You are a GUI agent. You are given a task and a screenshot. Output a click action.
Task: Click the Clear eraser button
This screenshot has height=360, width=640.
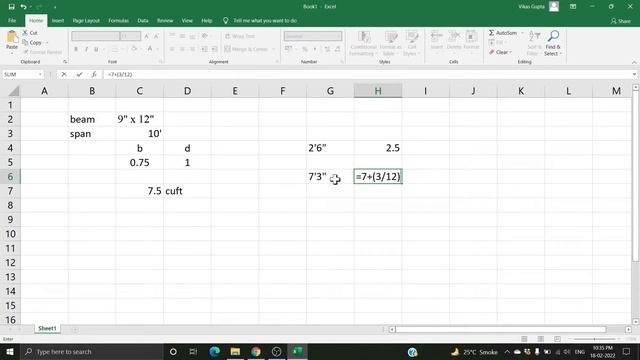(x=500, y=52)
